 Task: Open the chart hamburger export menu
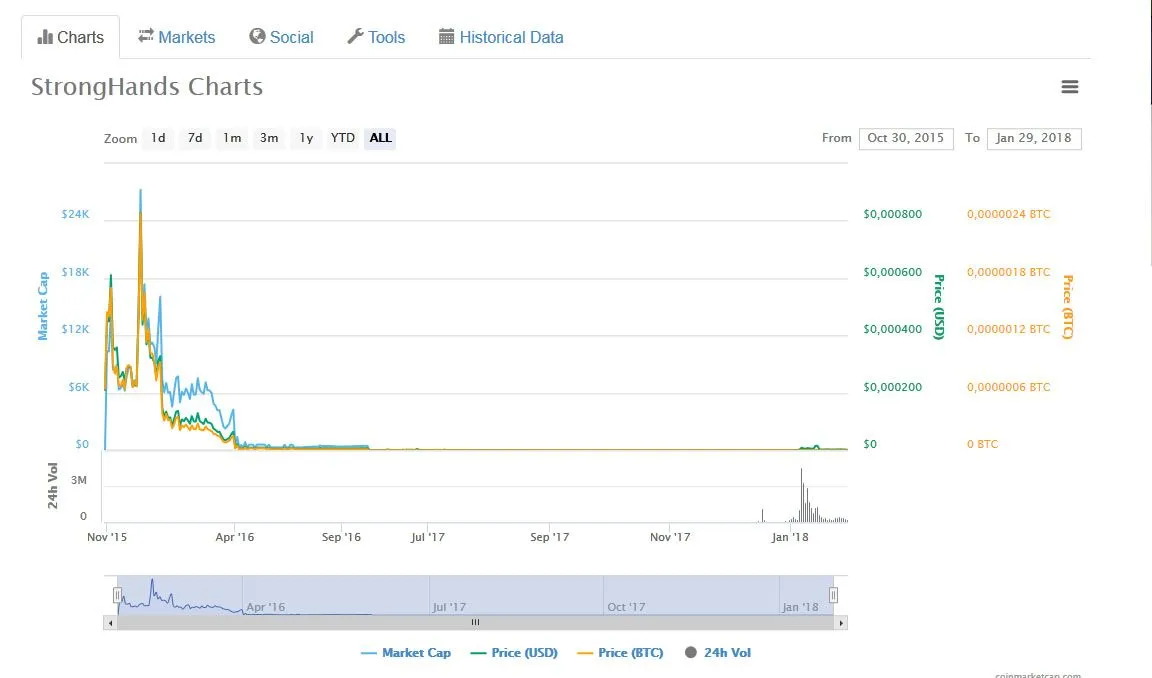tap(1070, 87)
